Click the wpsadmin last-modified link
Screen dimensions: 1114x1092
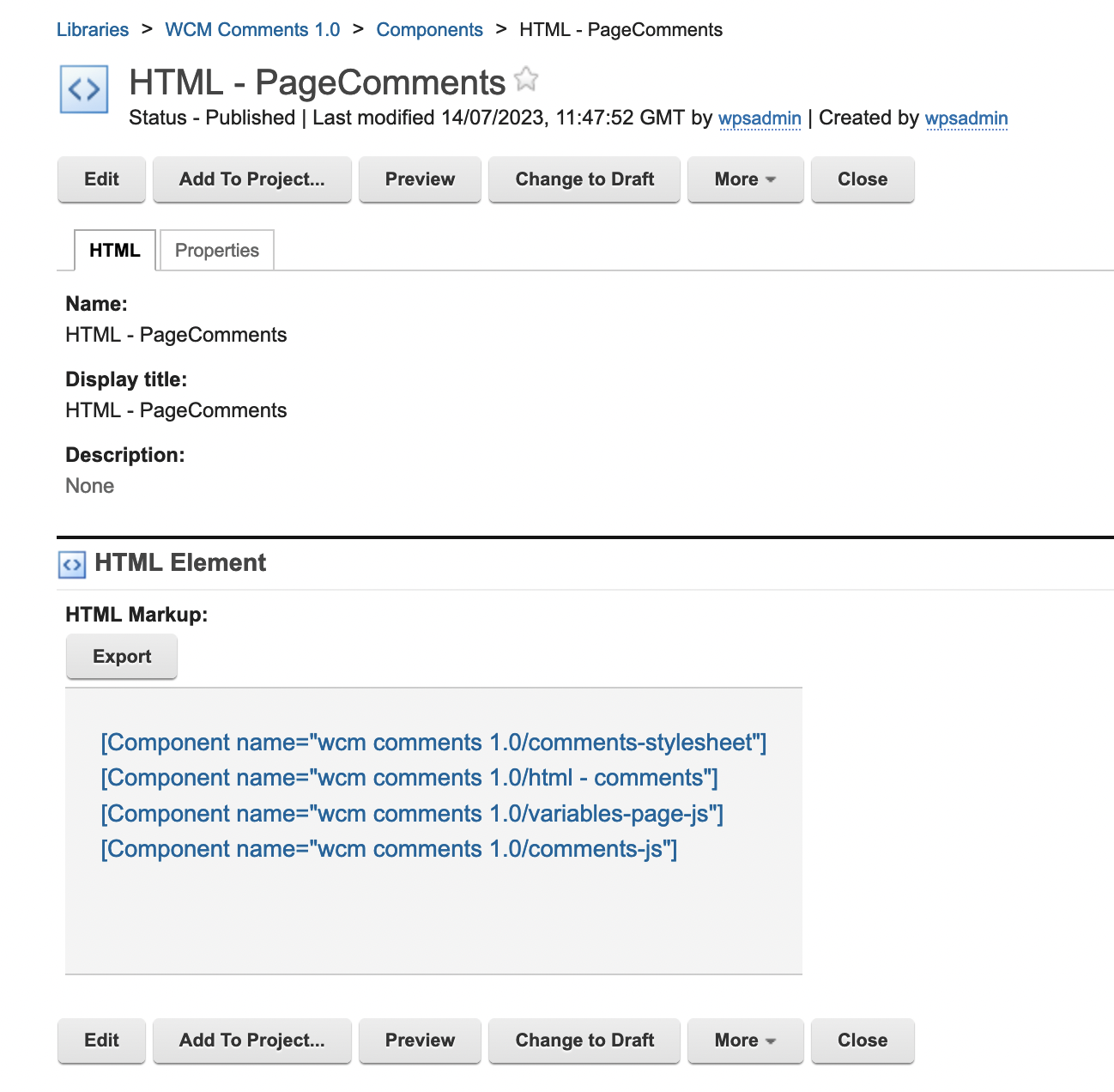point(759,118)
